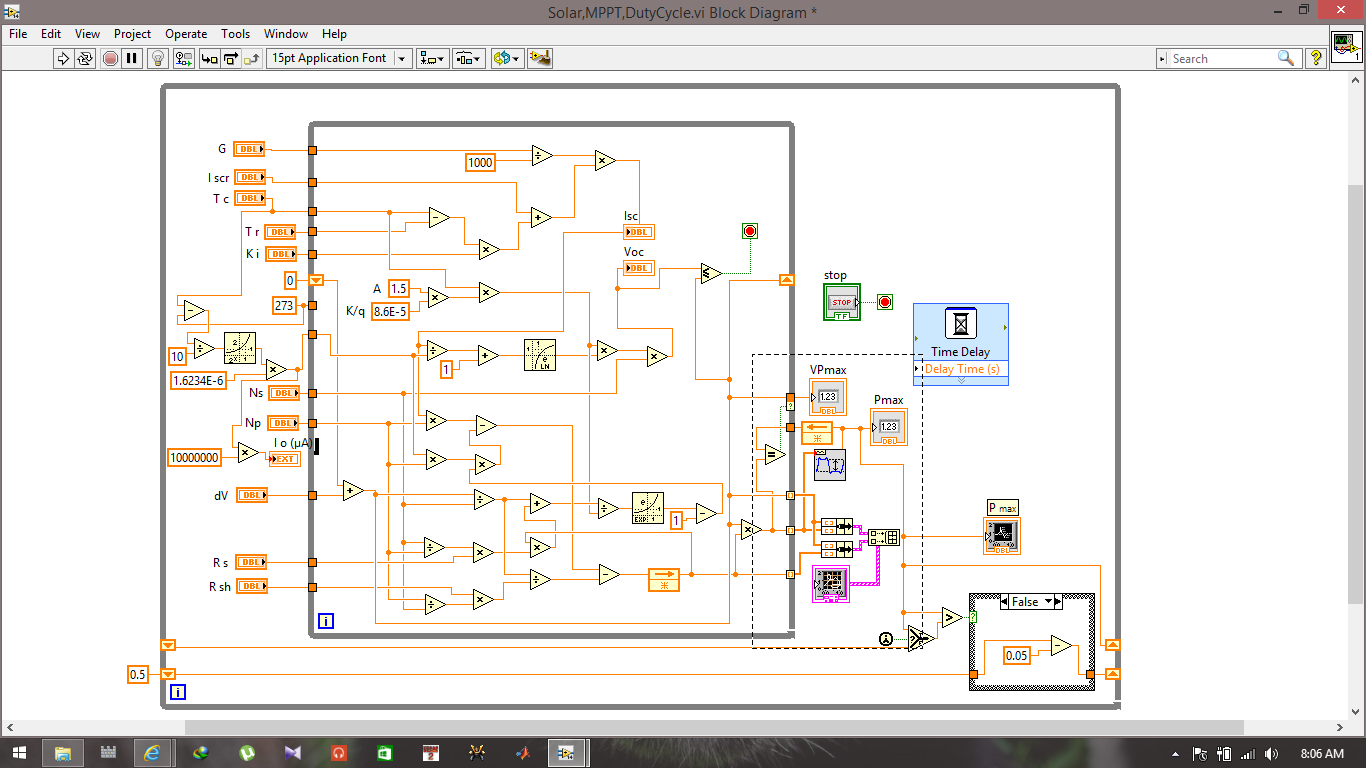Open the Operate menu
Image resolution: width=1366 pixels, height=768 pixels.
point(186,33)
